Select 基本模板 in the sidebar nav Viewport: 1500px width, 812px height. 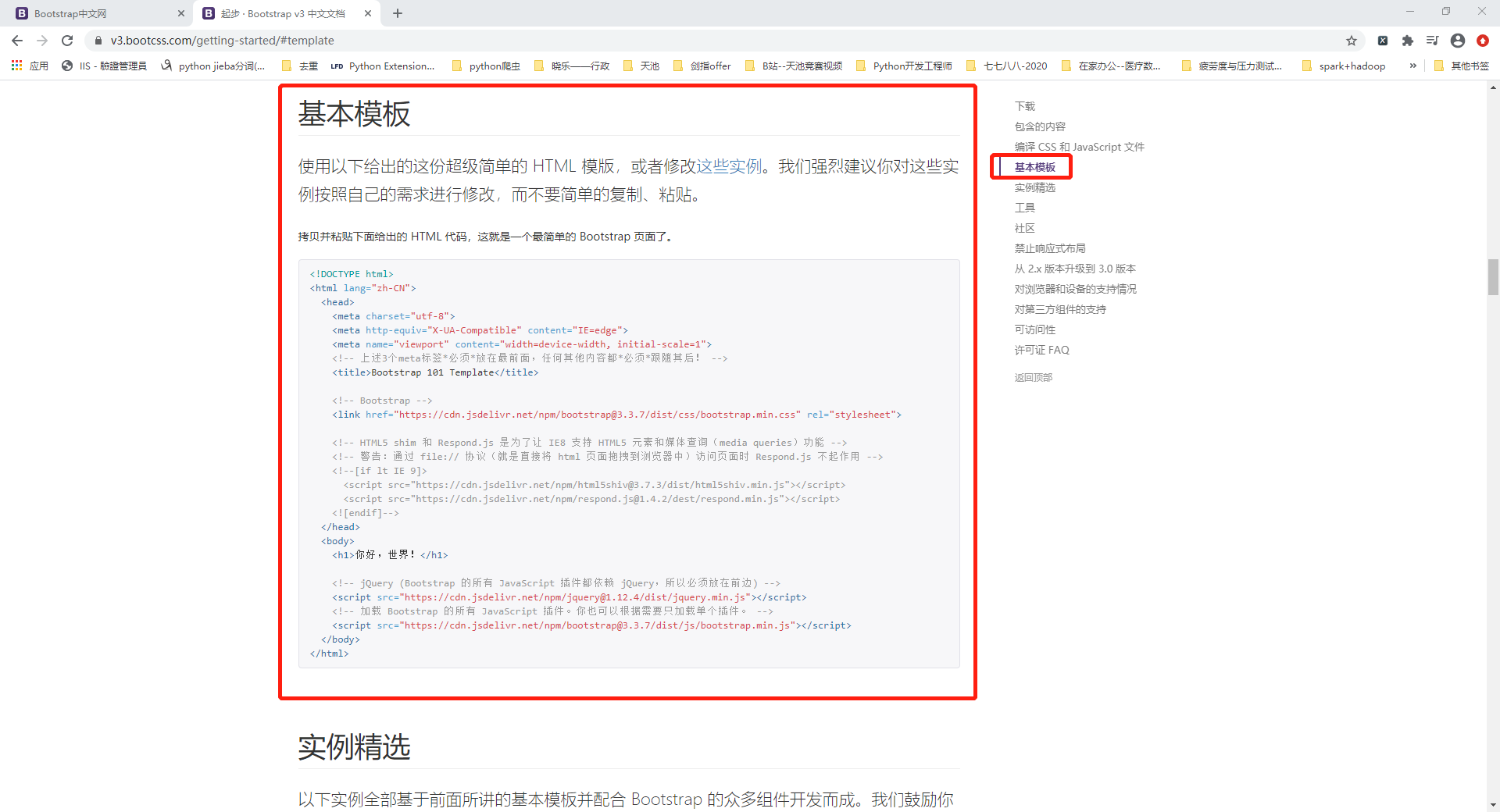(x=1034, y=167)
